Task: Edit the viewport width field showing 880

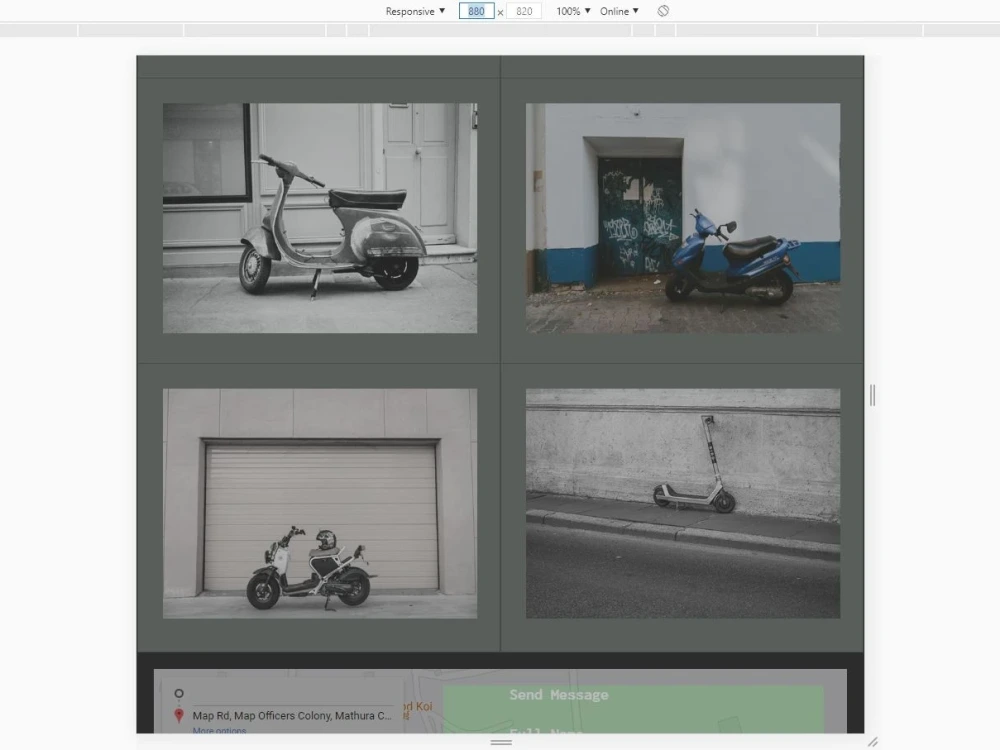Action: pyautogui.click(x=476, y=11)
